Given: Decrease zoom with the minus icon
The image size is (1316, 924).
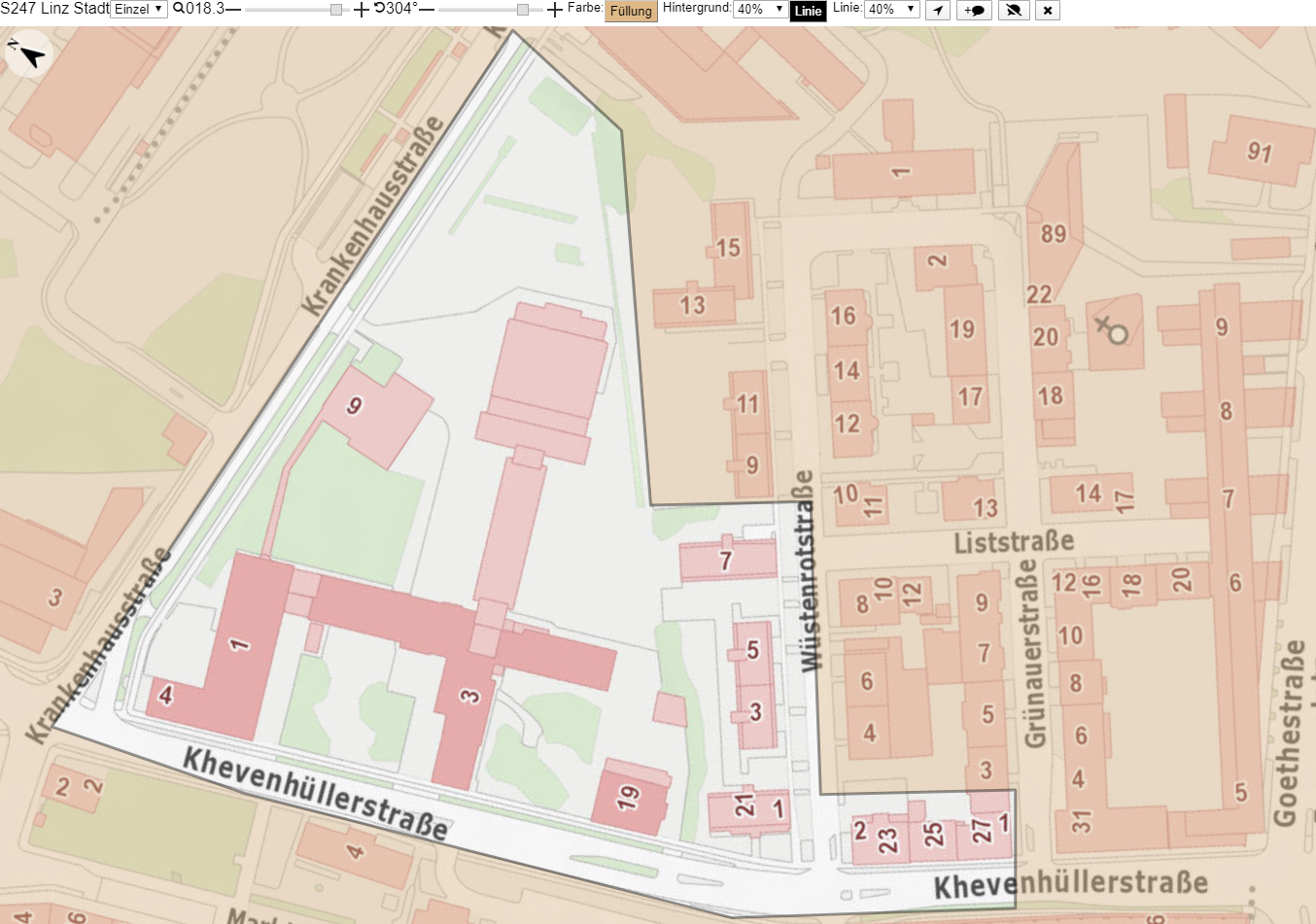Looking at the screenshot, I should (x=233, y=10).
